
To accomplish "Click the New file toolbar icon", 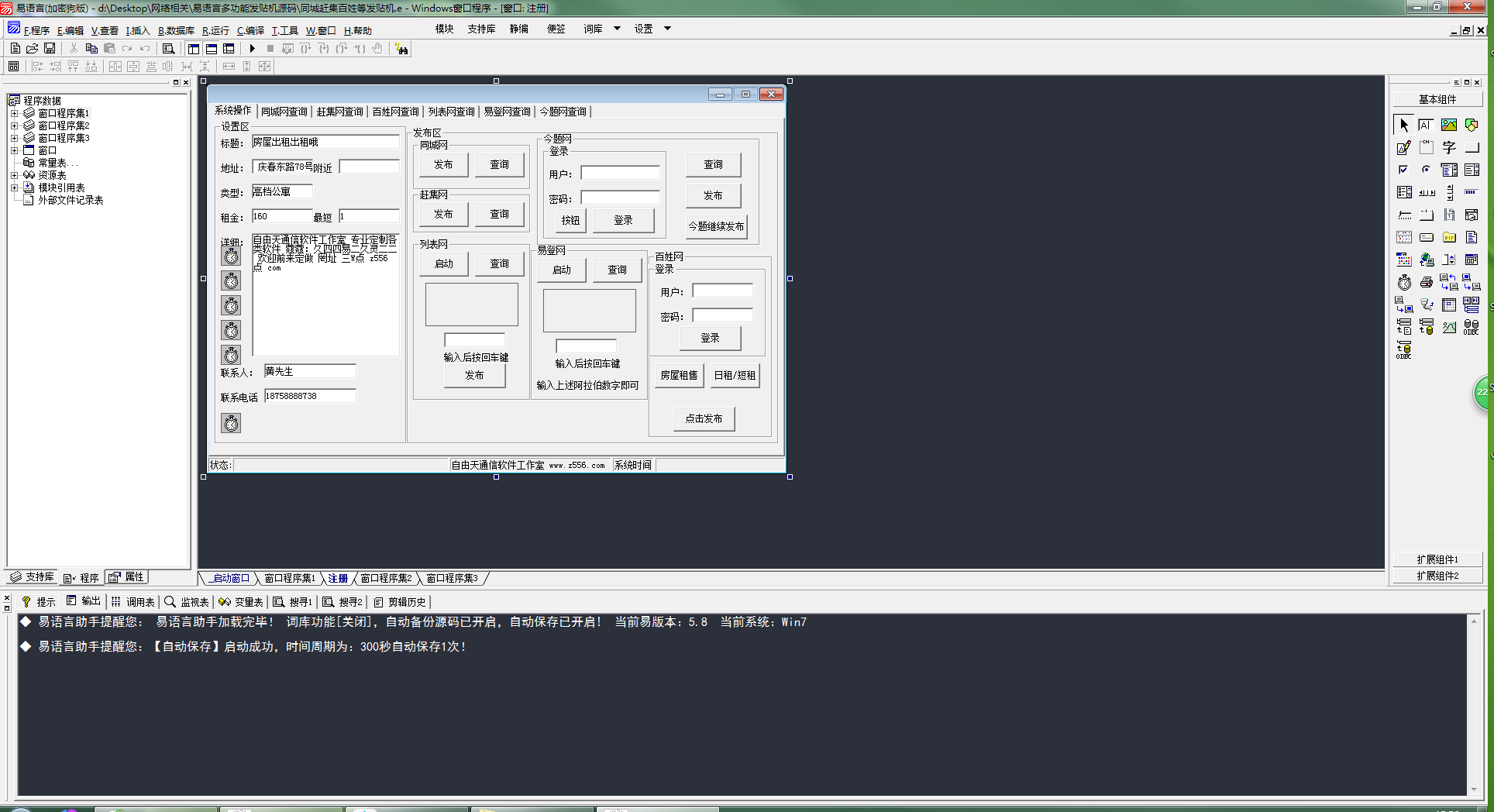I will point(15,48).
